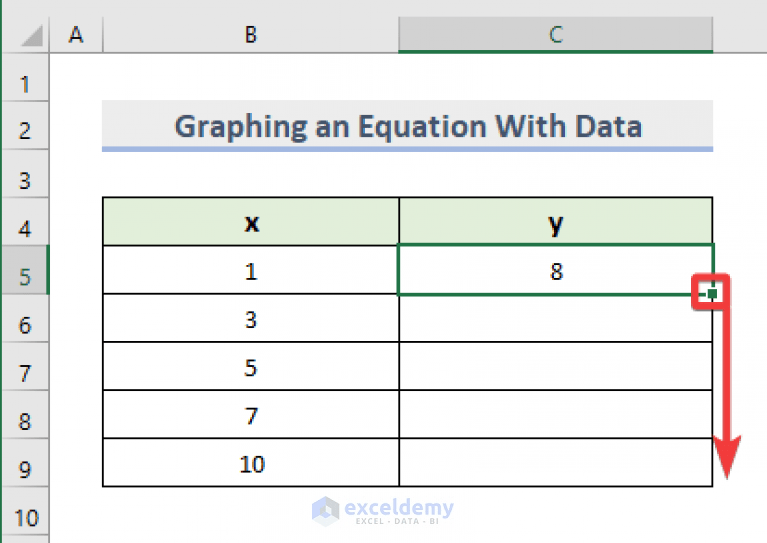Click the x cell containing 7
Viewport: 767px width, 543px height.
[x=251, y=415]
